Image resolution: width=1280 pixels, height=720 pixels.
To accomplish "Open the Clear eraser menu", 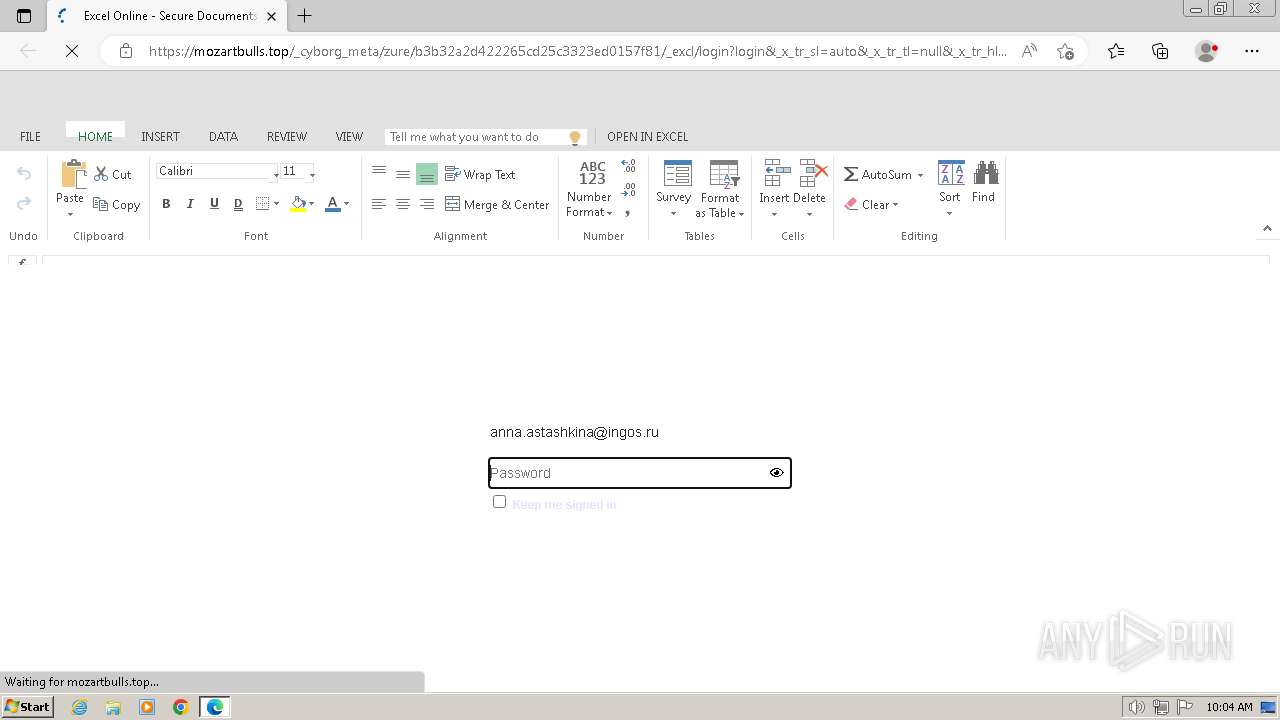I will (x=871, y=204).
